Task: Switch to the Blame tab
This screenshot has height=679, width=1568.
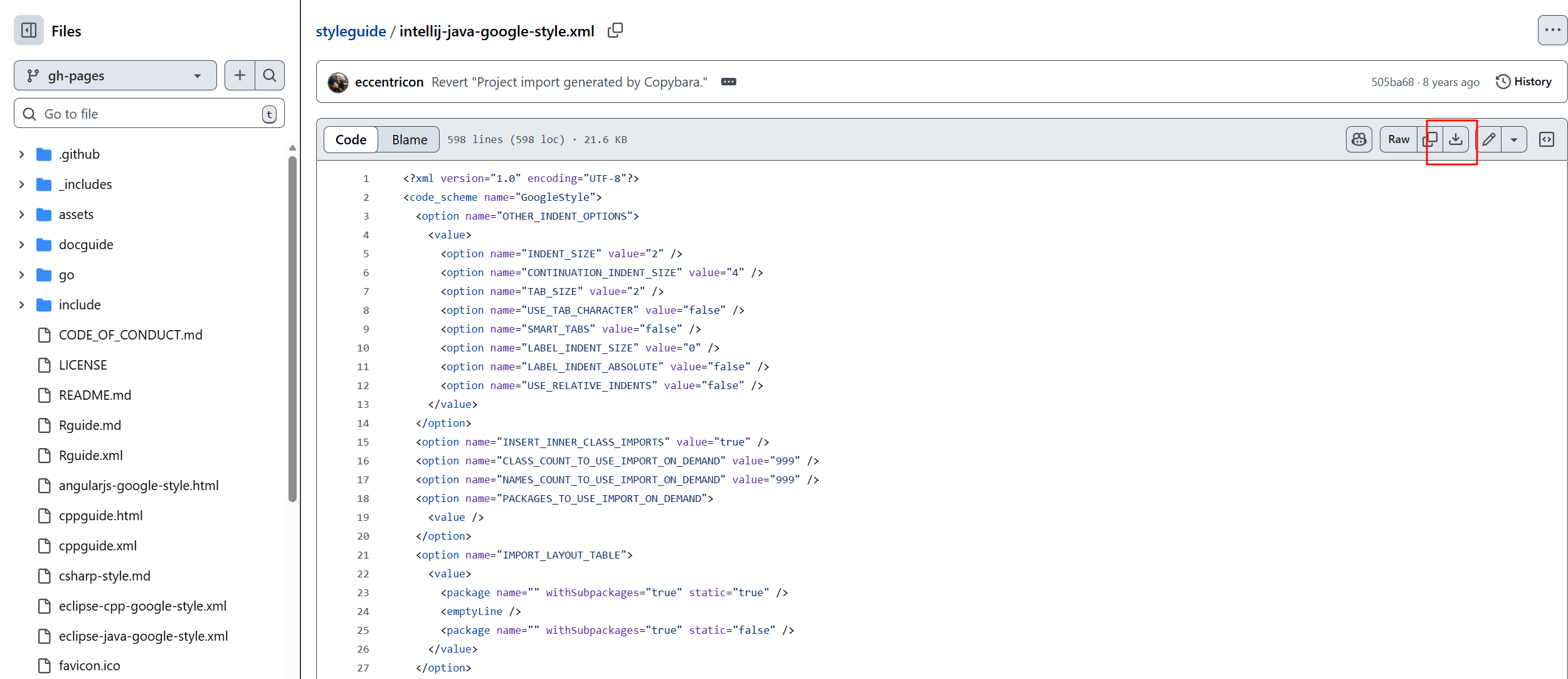Action: (x=410, y=139)
